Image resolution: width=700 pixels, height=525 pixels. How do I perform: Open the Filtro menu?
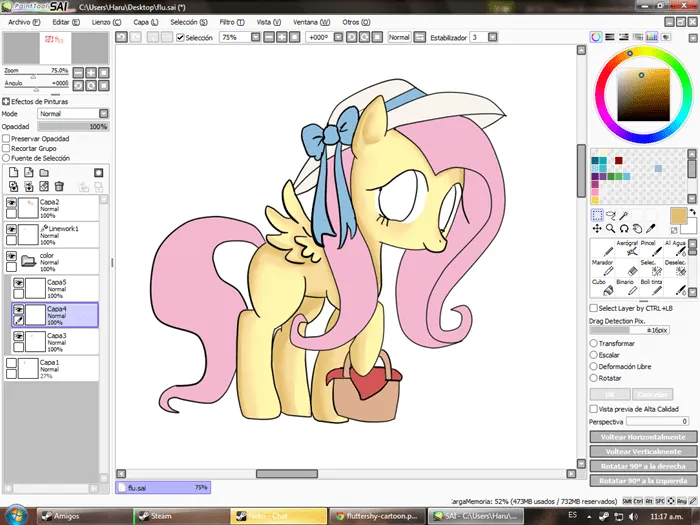coord(232,22)
